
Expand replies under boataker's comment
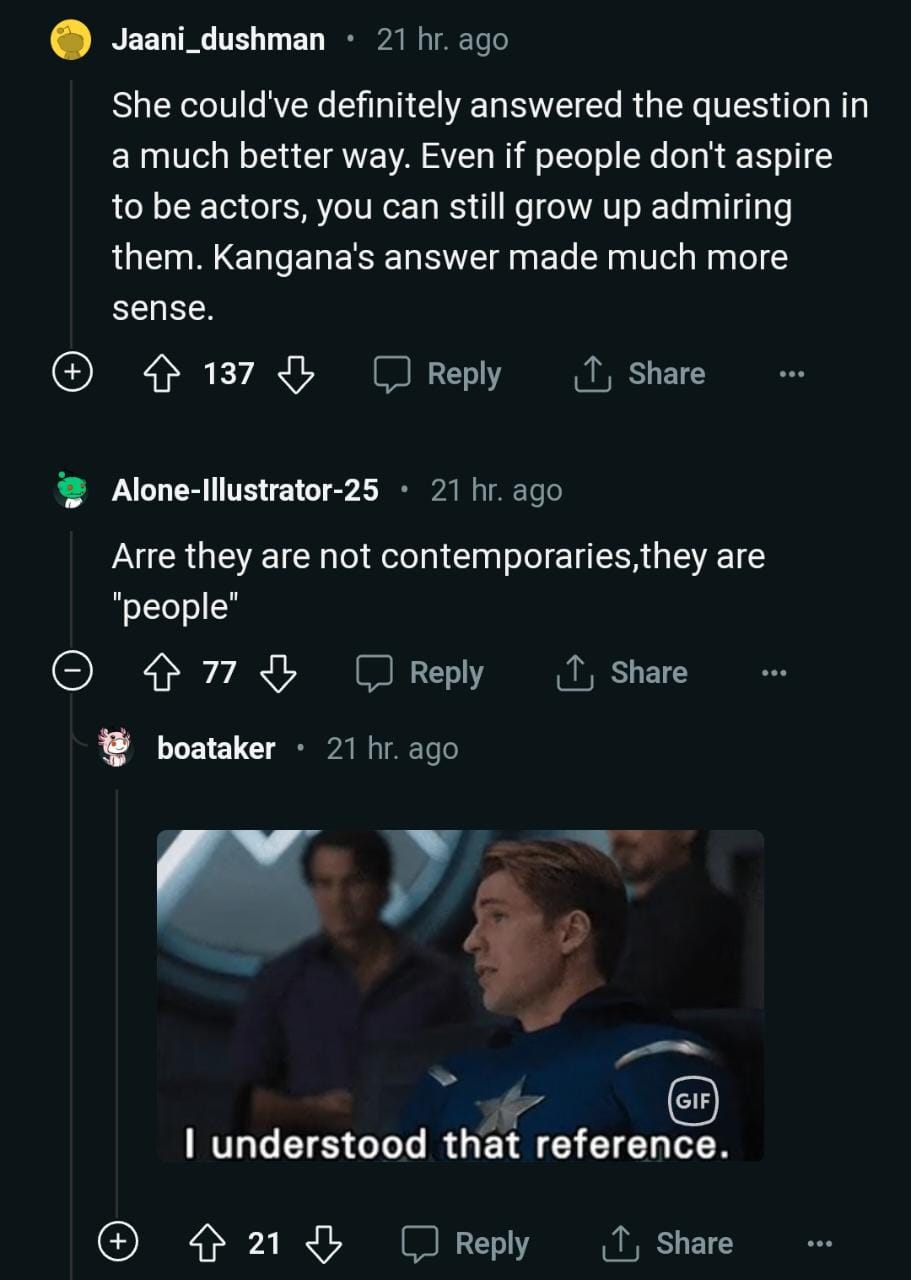point(117,1242)
